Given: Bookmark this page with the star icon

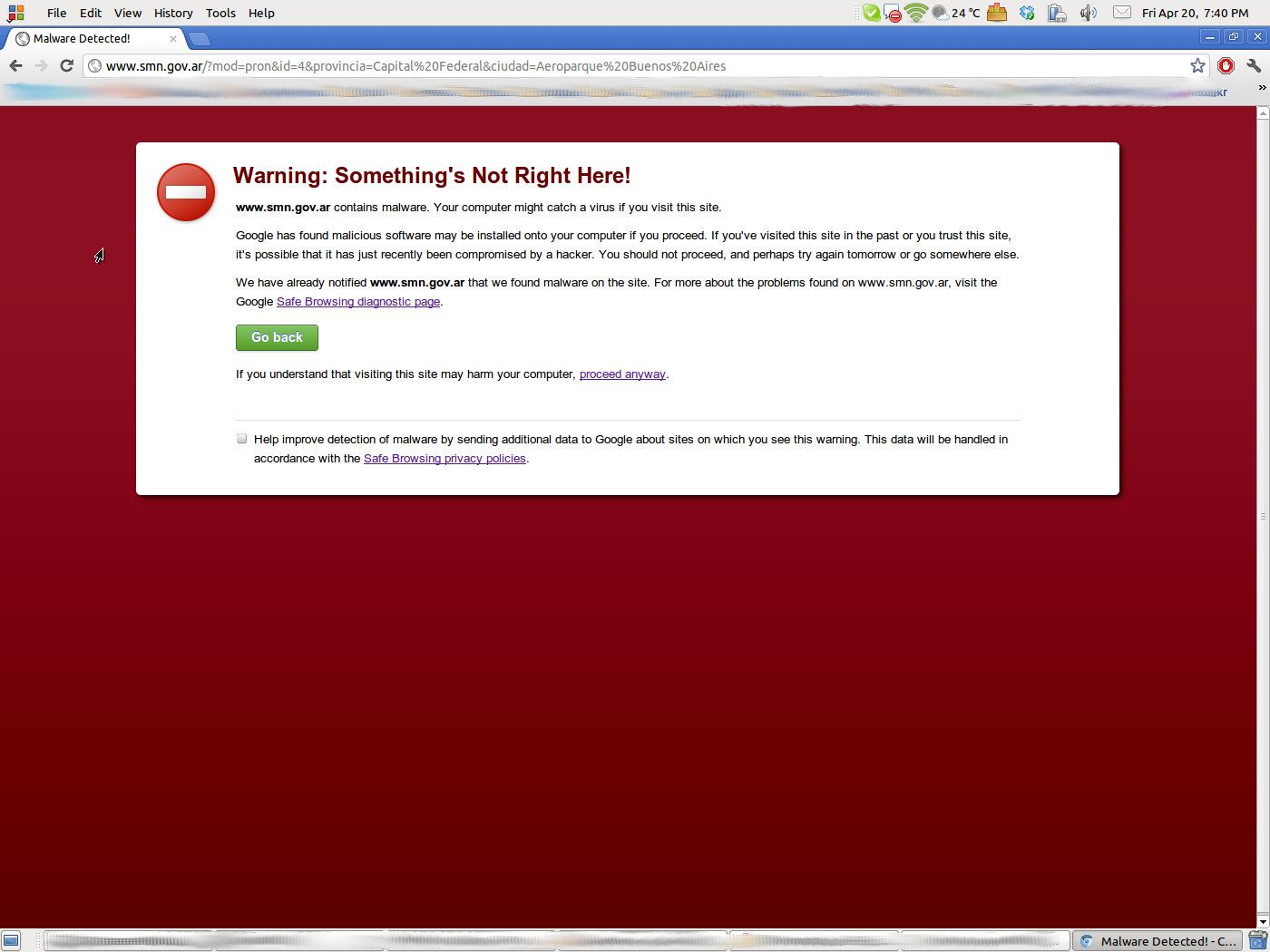Looking at the screenshot, I should (1197, 65).
